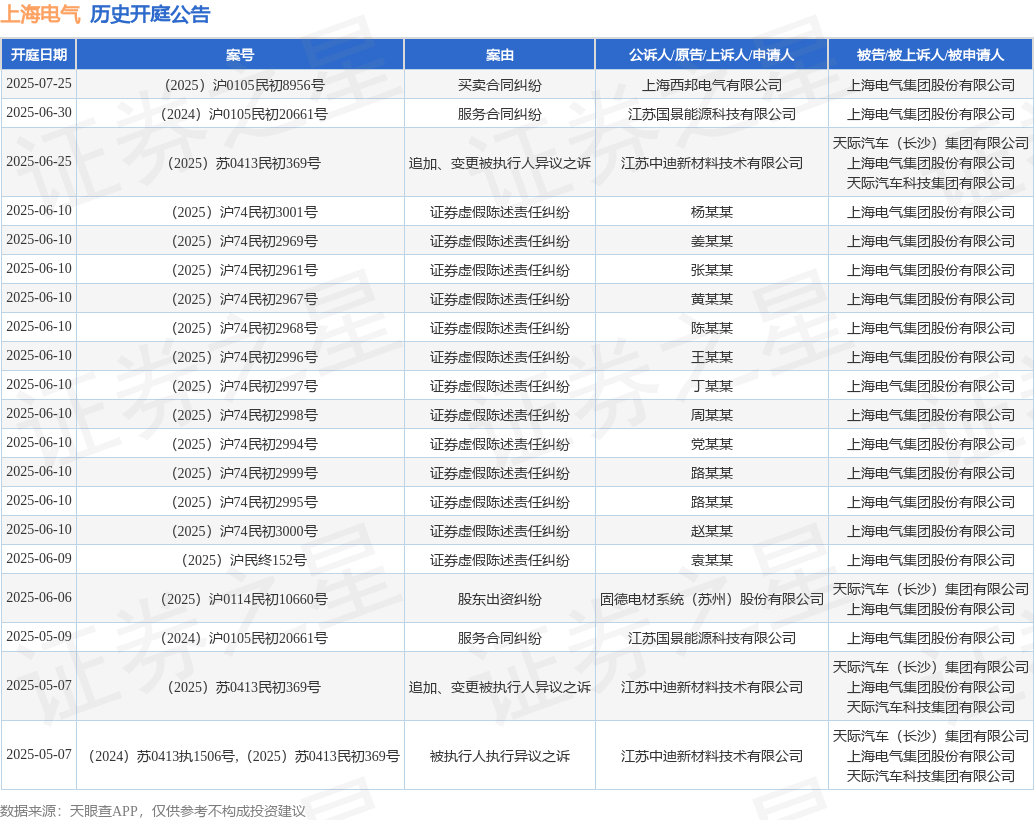Select case number (2025)沪74民初2994号
Viewport: 1034px width, 820px height.
[x=244, y=445]
